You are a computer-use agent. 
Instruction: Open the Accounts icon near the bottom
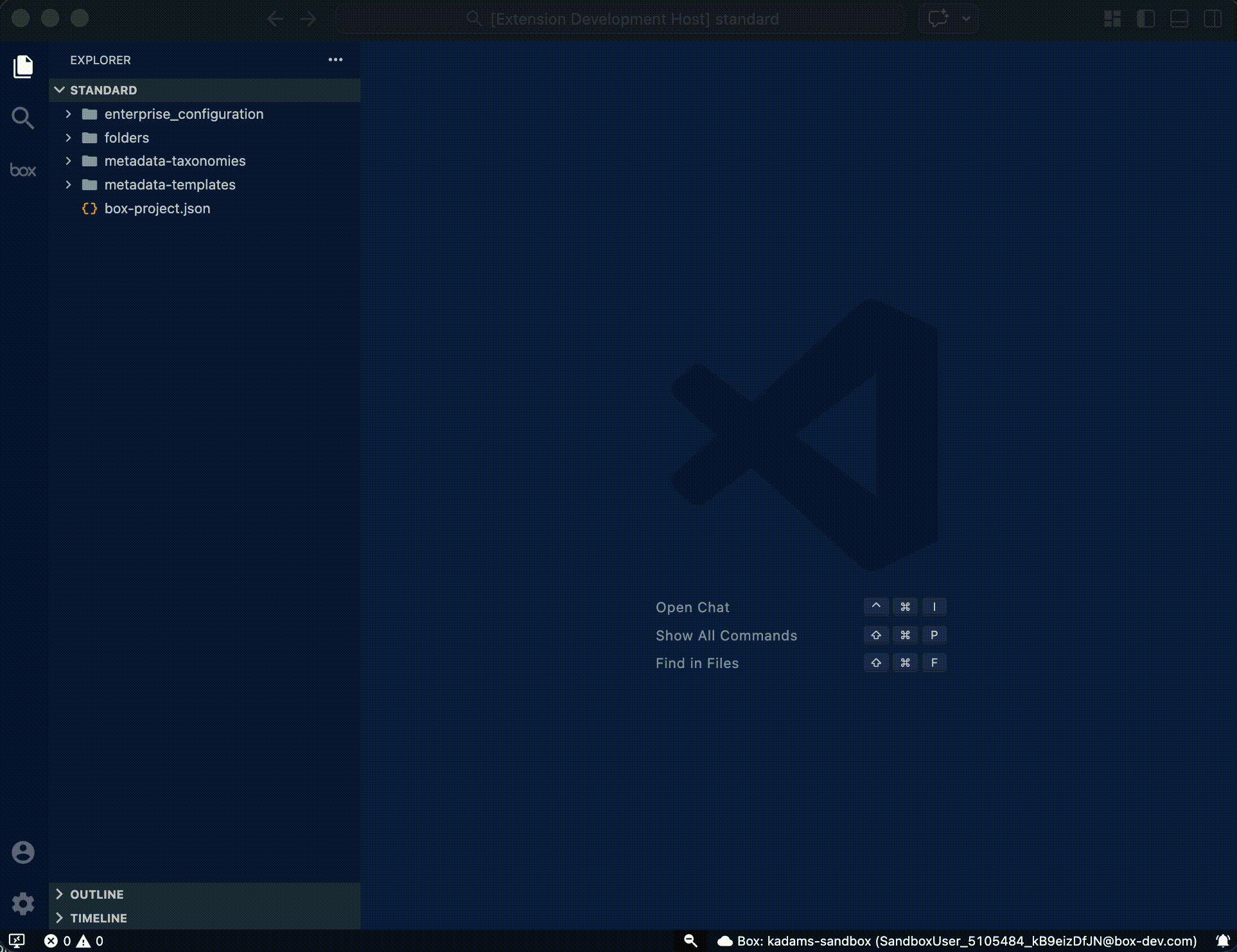(x=23, y=852)
